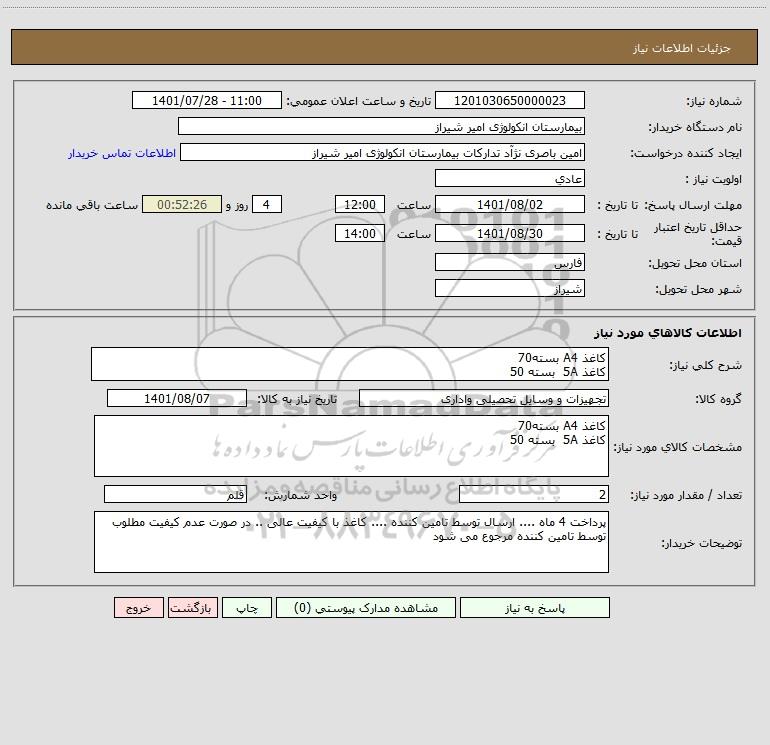The image size is (770, 745).
Task: Click the buyer notes text area
Action: click(351, 542)
